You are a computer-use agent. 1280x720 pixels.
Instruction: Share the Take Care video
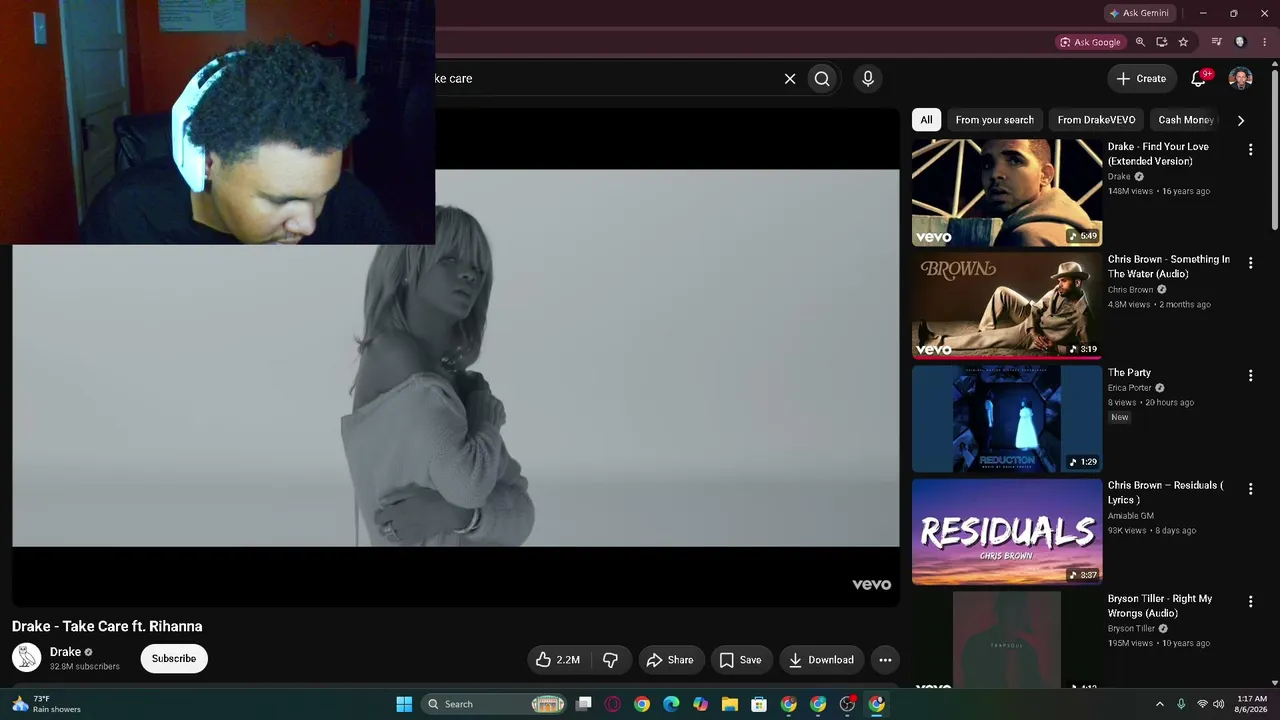click(670, 660)
